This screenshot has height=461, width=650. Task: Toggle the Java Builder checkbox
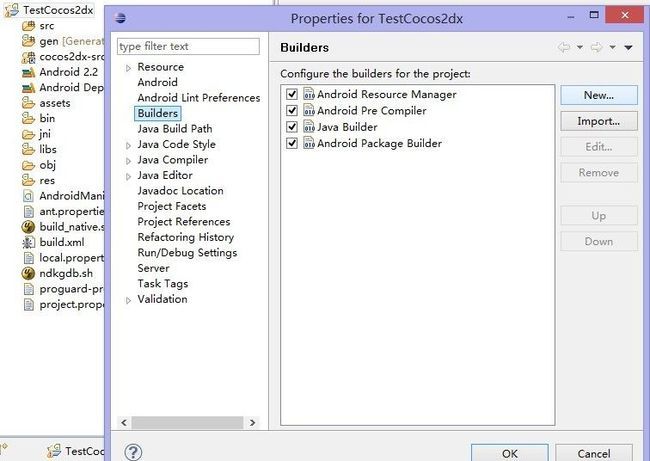[292, 127]
